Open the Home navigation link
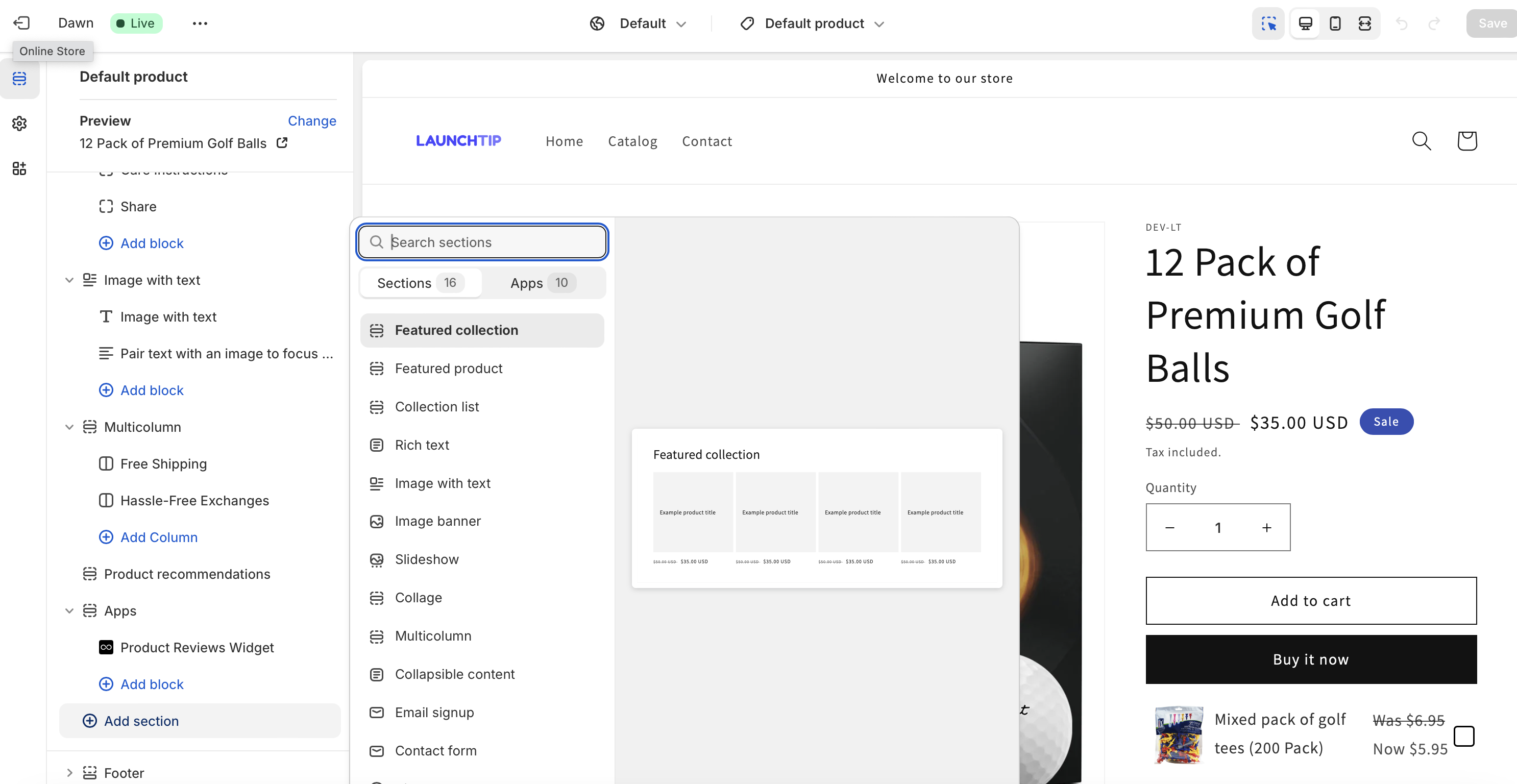Screen dimensions: 1517x784 (x=564, y=141)
